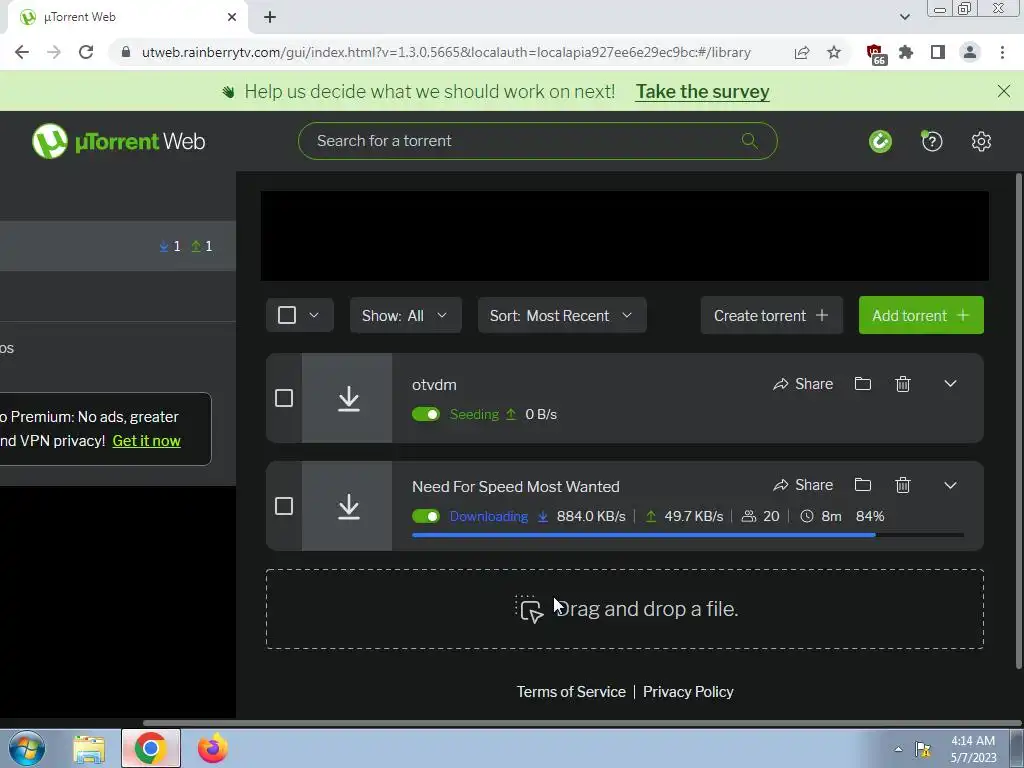Click the otvdm torrent name
Viewport: 1024px width, 768px height.
coord(434,385)
